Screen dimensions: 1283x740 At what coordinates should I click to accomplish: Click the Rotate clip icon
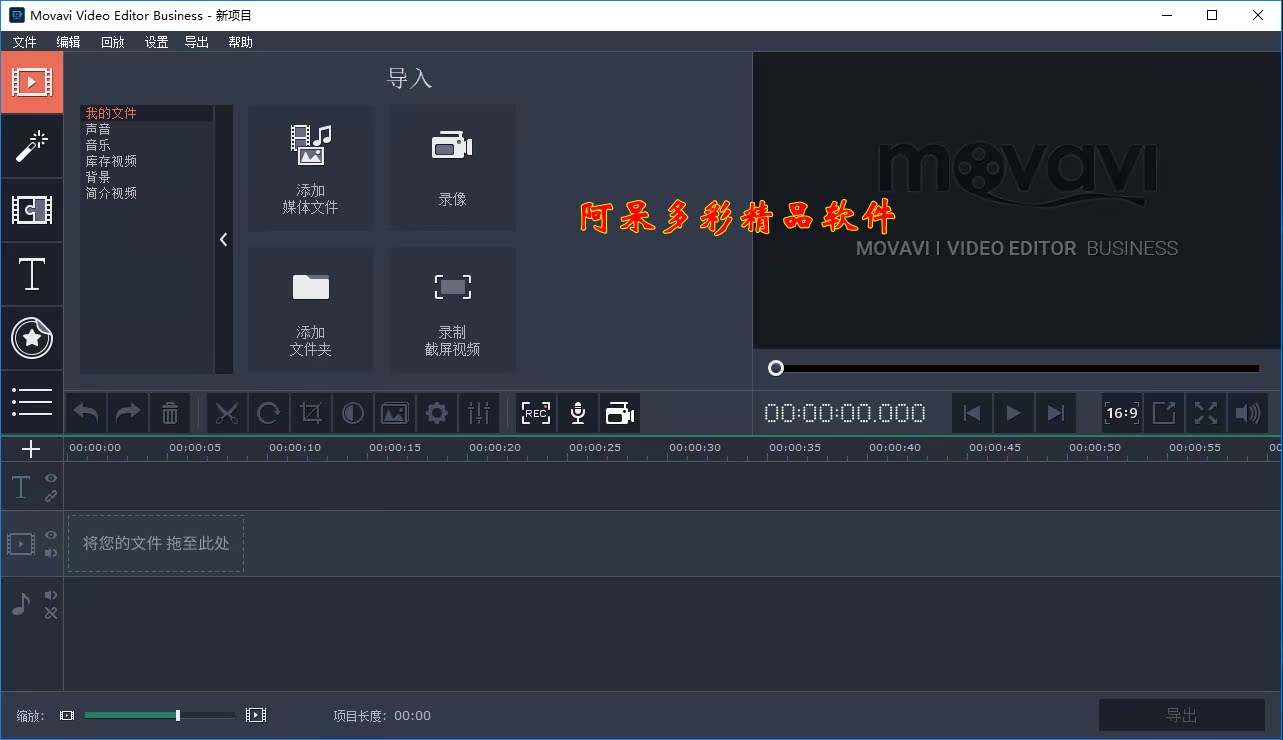coord(269,413)
